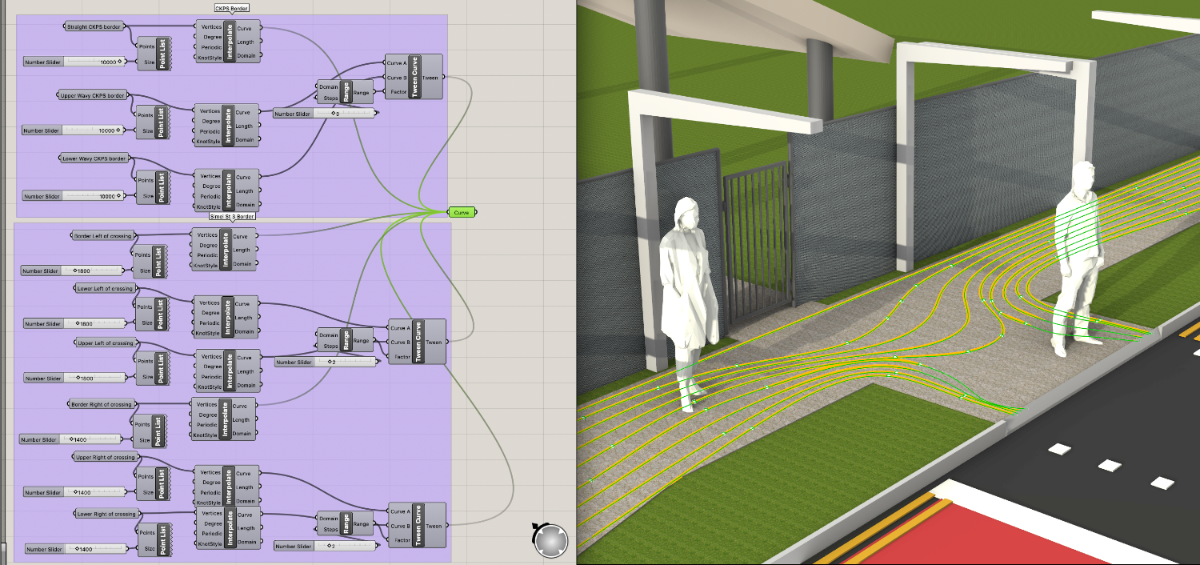Select the green Curve parameter node
The image size is (1200, 565).
(461, 212)
